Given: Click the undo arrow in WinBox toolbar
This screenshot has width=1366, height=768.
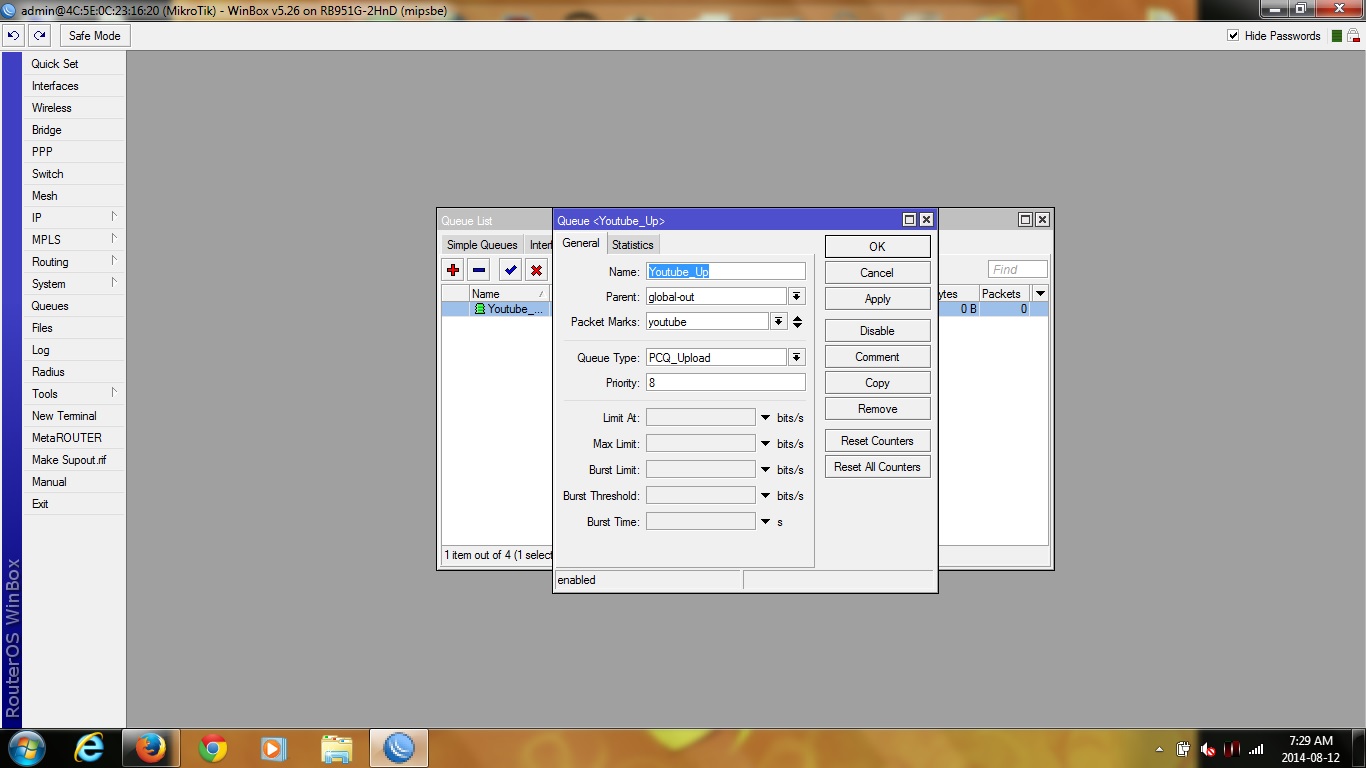Looking at the screenshot, I should coord(13,35).
